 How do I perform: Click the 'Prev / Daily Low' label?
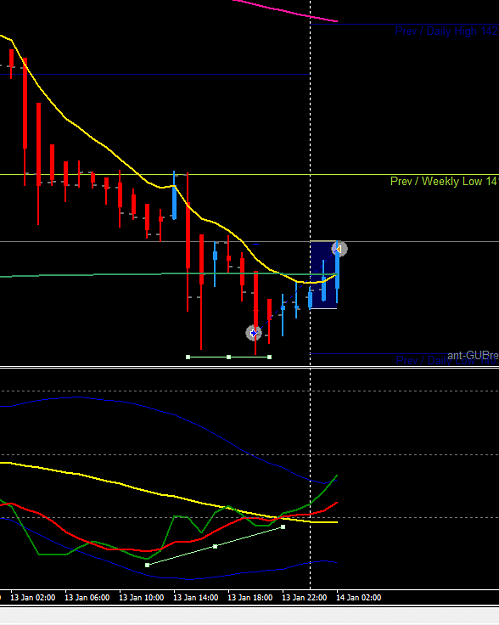point(446,361)
